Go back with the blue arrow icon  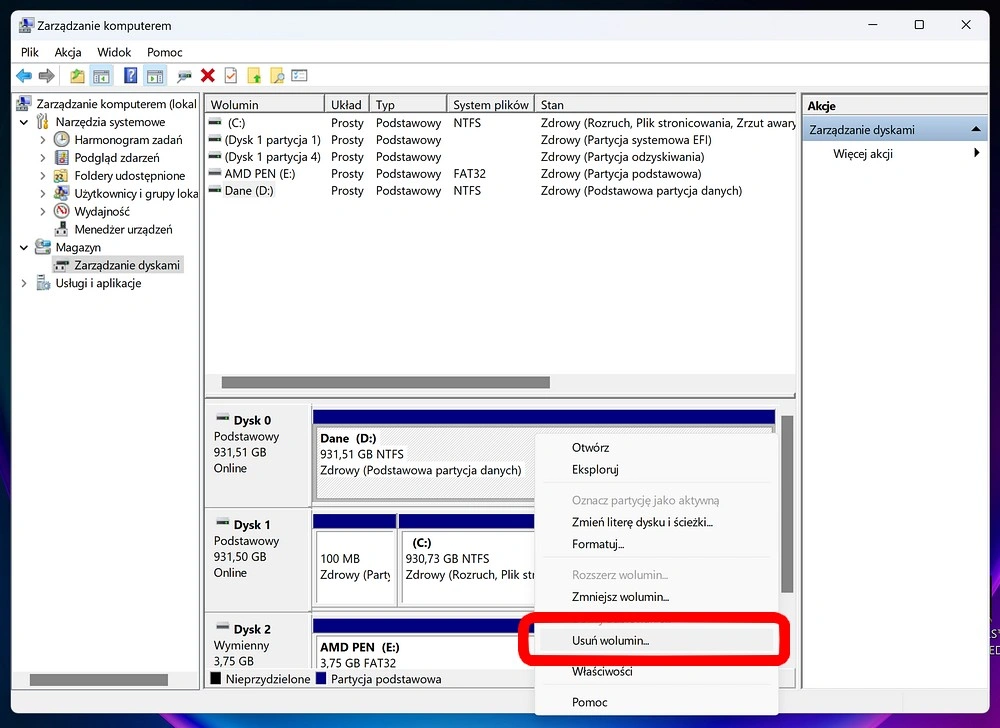point(24,76)
